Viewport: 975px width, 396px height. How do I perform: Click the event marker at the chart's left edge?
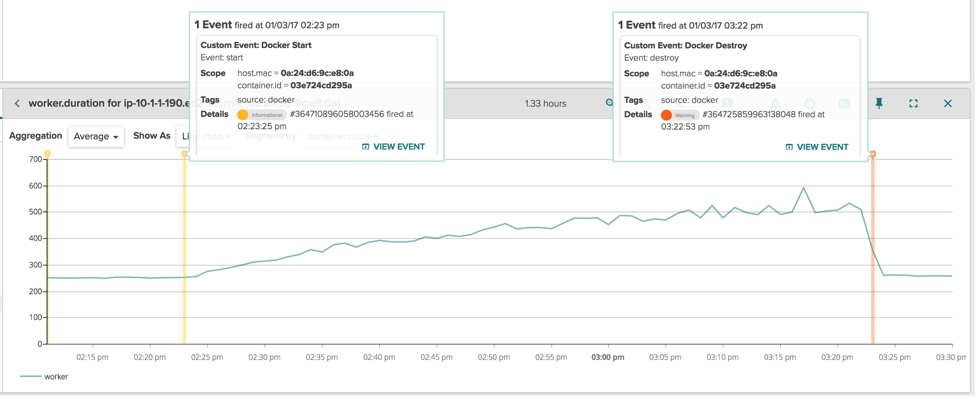point(47,154)
